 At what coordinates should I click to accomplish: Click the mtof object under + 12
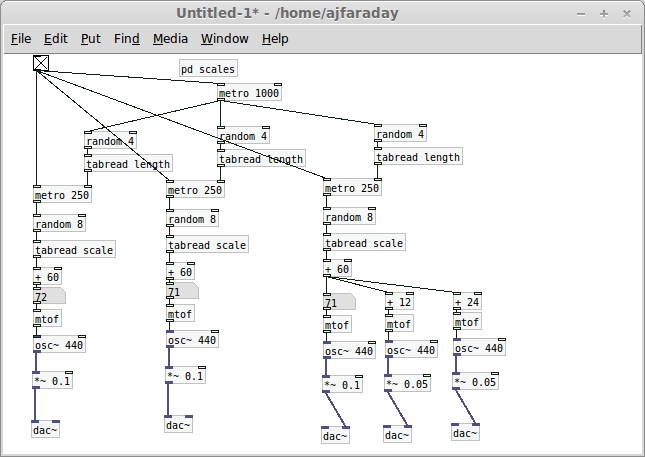(399, 324)
